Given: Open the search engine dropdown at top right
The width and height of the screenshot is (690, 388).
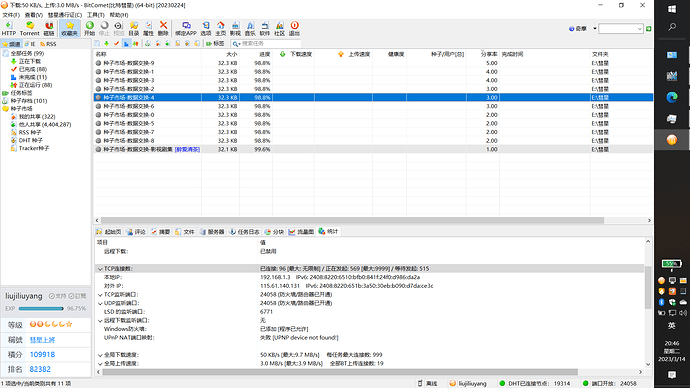Looking at the screenshot, I should pyautogui.click(x=595, y=29).
